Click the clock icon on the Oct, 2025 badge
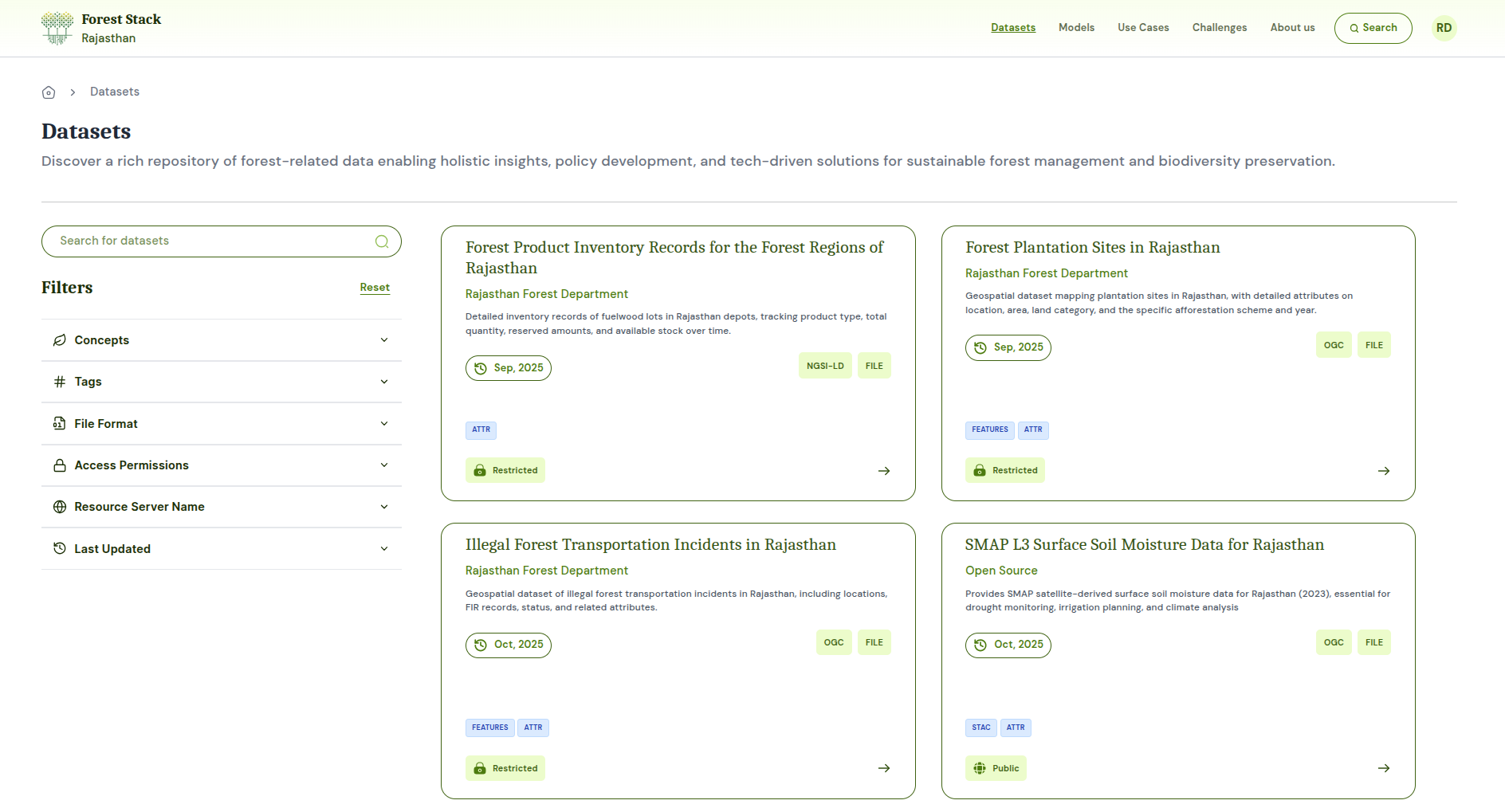Viewport: 1505px width, 812px height. coord(480,645)
